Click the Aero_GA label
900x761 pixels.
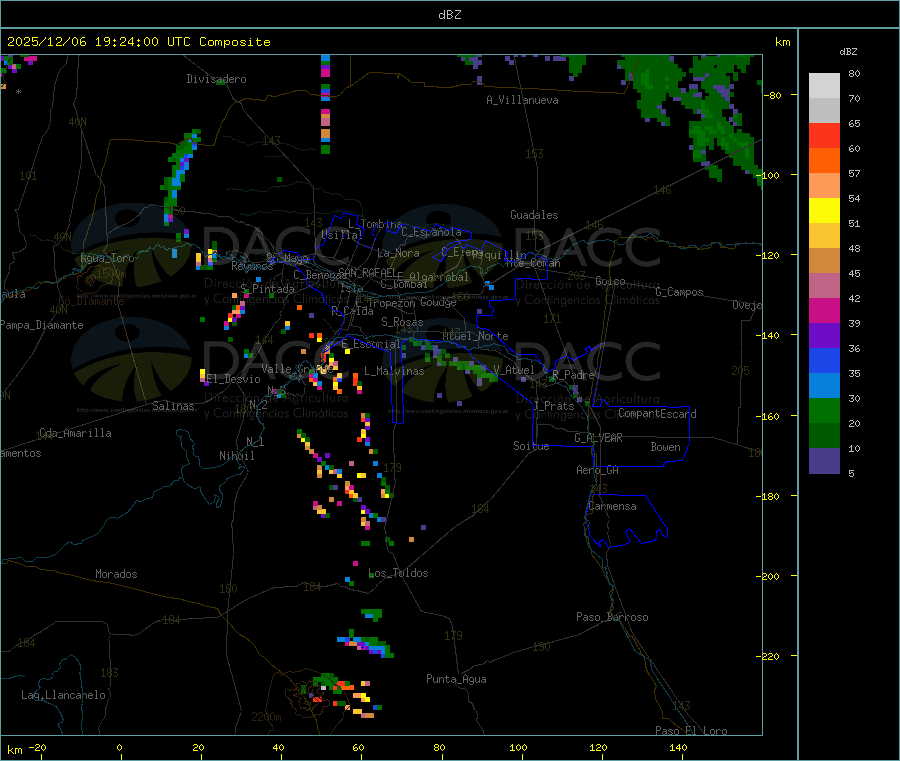coord(598,470)
